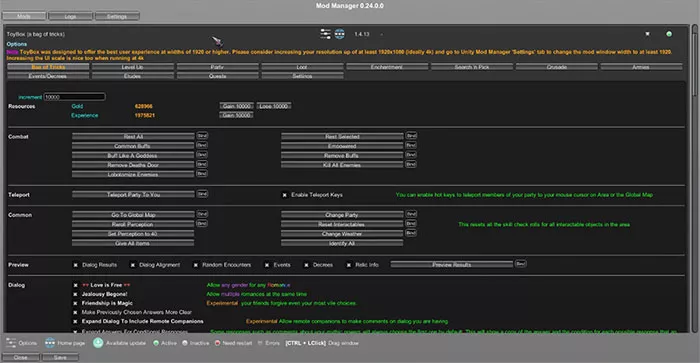
Task: Click Go To Global Map button
Action: coord(133,215)
